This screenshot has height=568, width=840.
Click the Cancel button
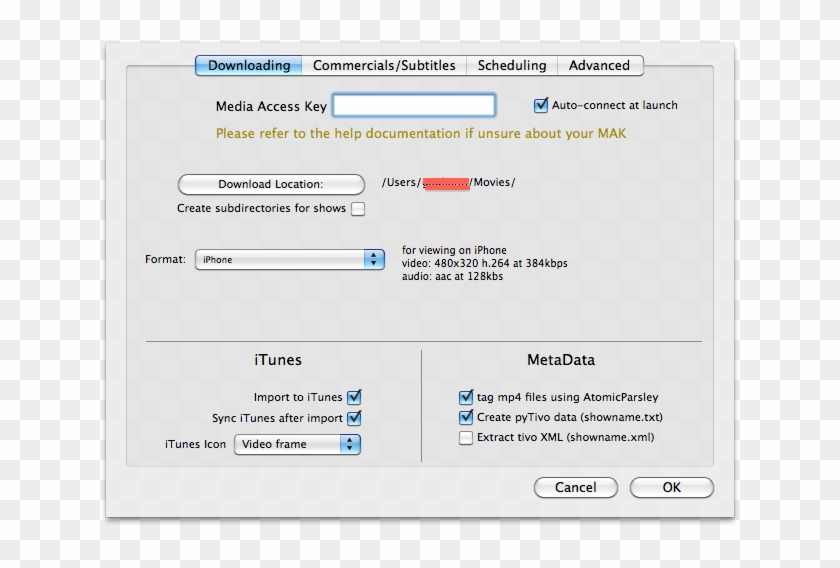click(x=575, y=487)
